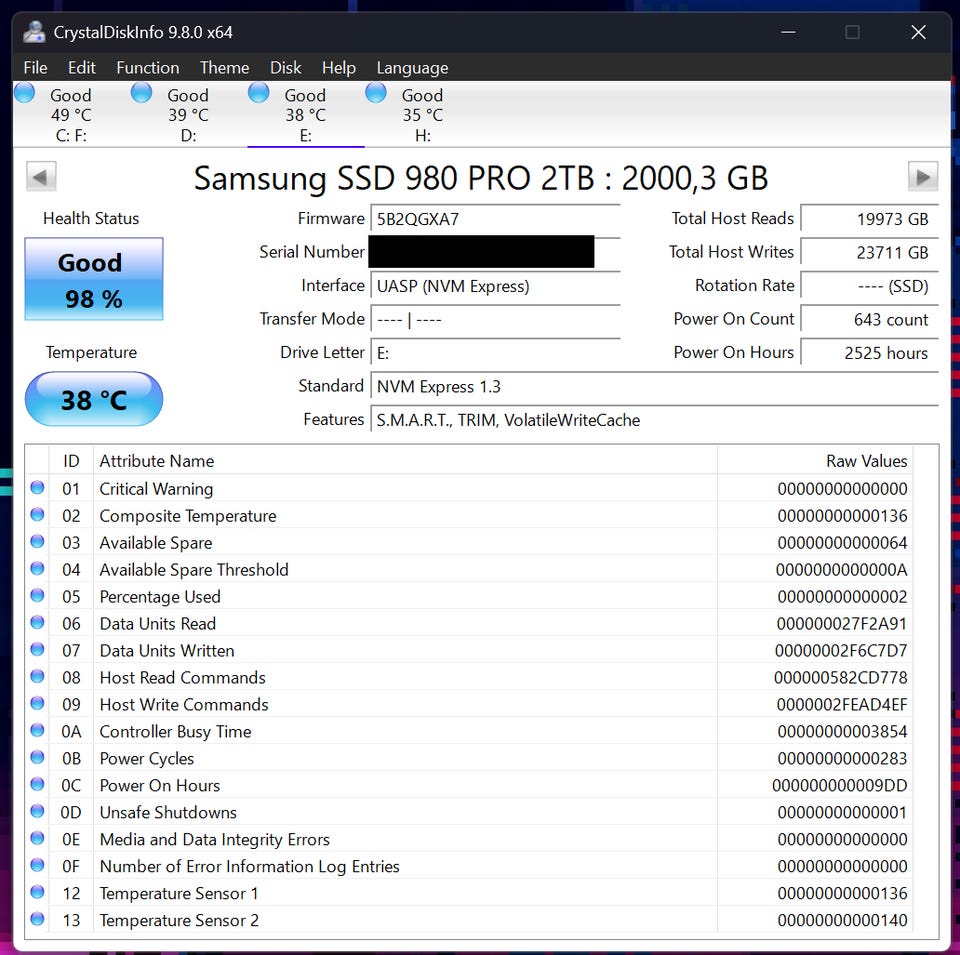This screenshot has width=960, height=955.
Task: Click the status orb for Host Write Commands
Action: tap(37, 703)
